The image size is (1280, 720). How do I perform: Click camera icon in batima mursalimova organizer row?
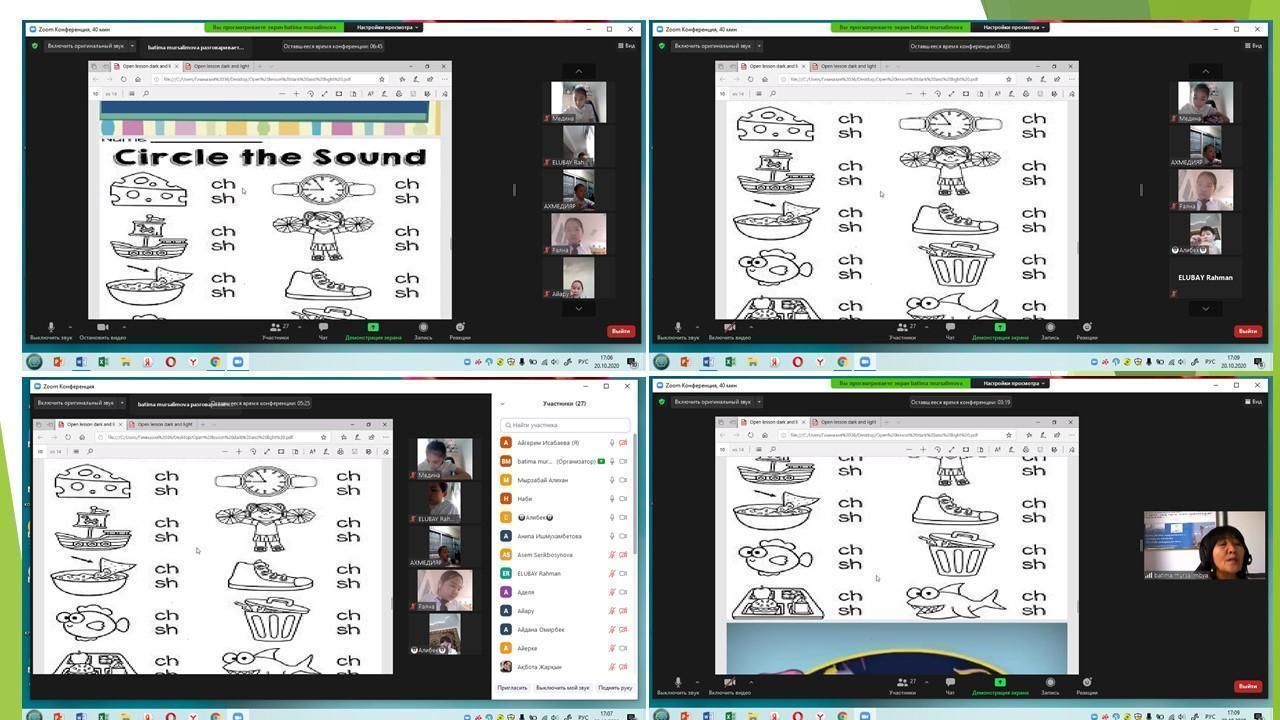(x=623, y=462)
